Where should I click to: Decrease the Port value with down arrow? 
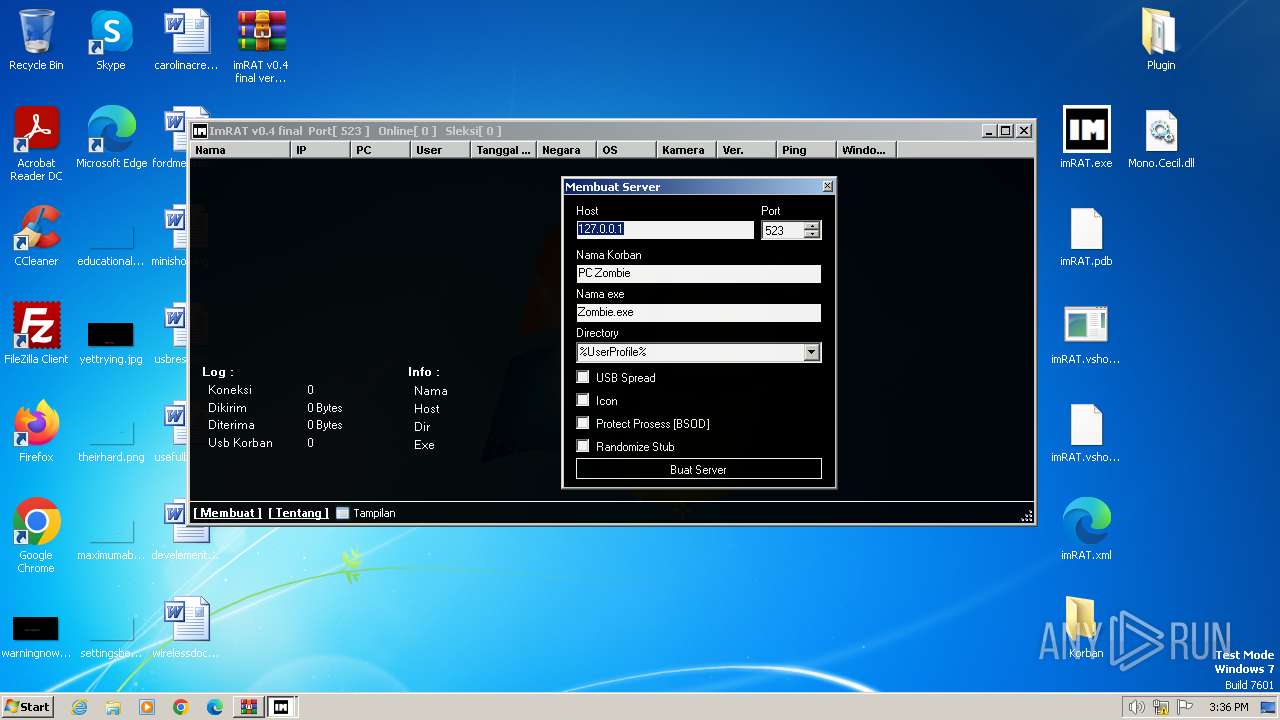811,234
